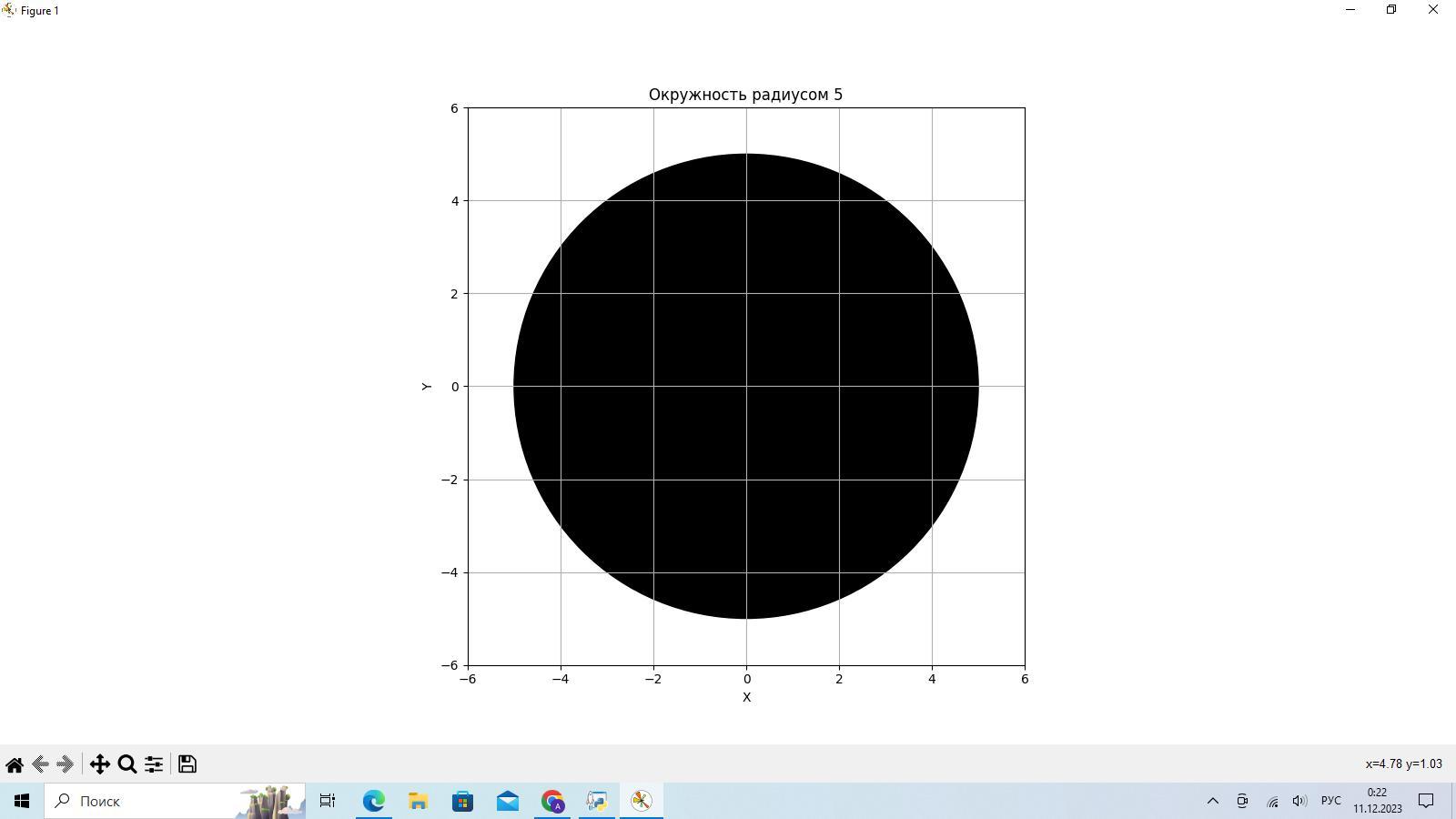Image resolution: width=1456 pixels, height=819 pixels.
Task: Open Task View from the taskbar
Action: pos(328,801)
